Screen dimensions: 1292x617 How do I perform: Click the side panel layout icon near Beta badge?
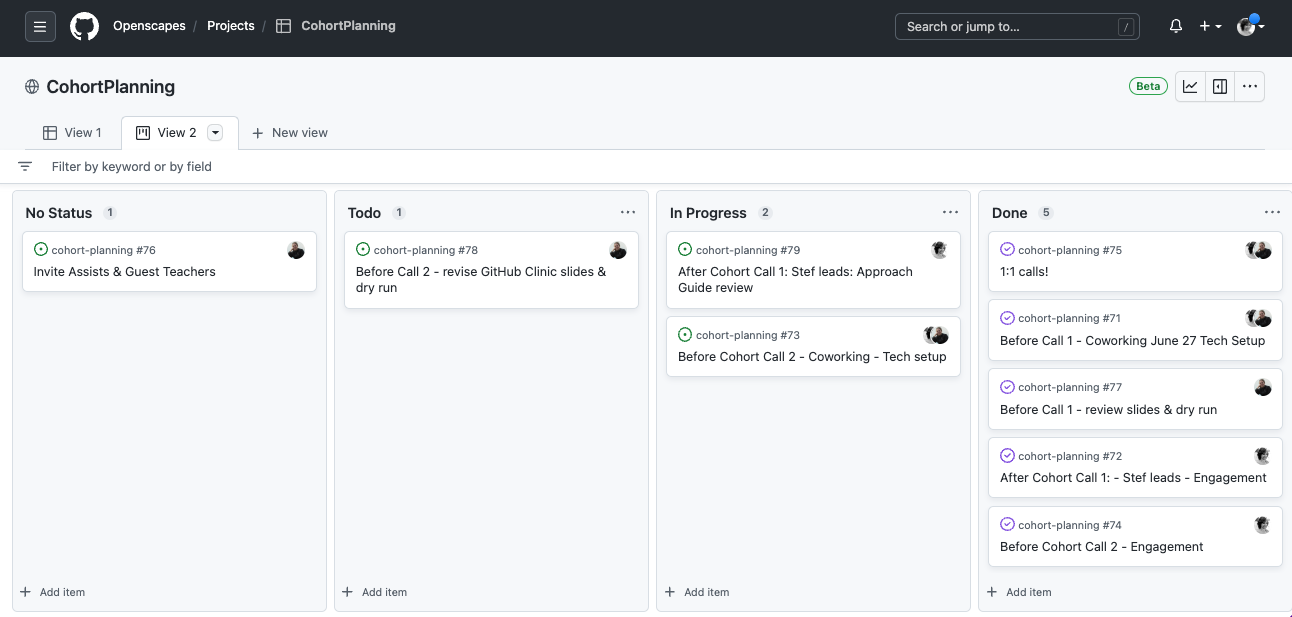(x=1220, y=86)
